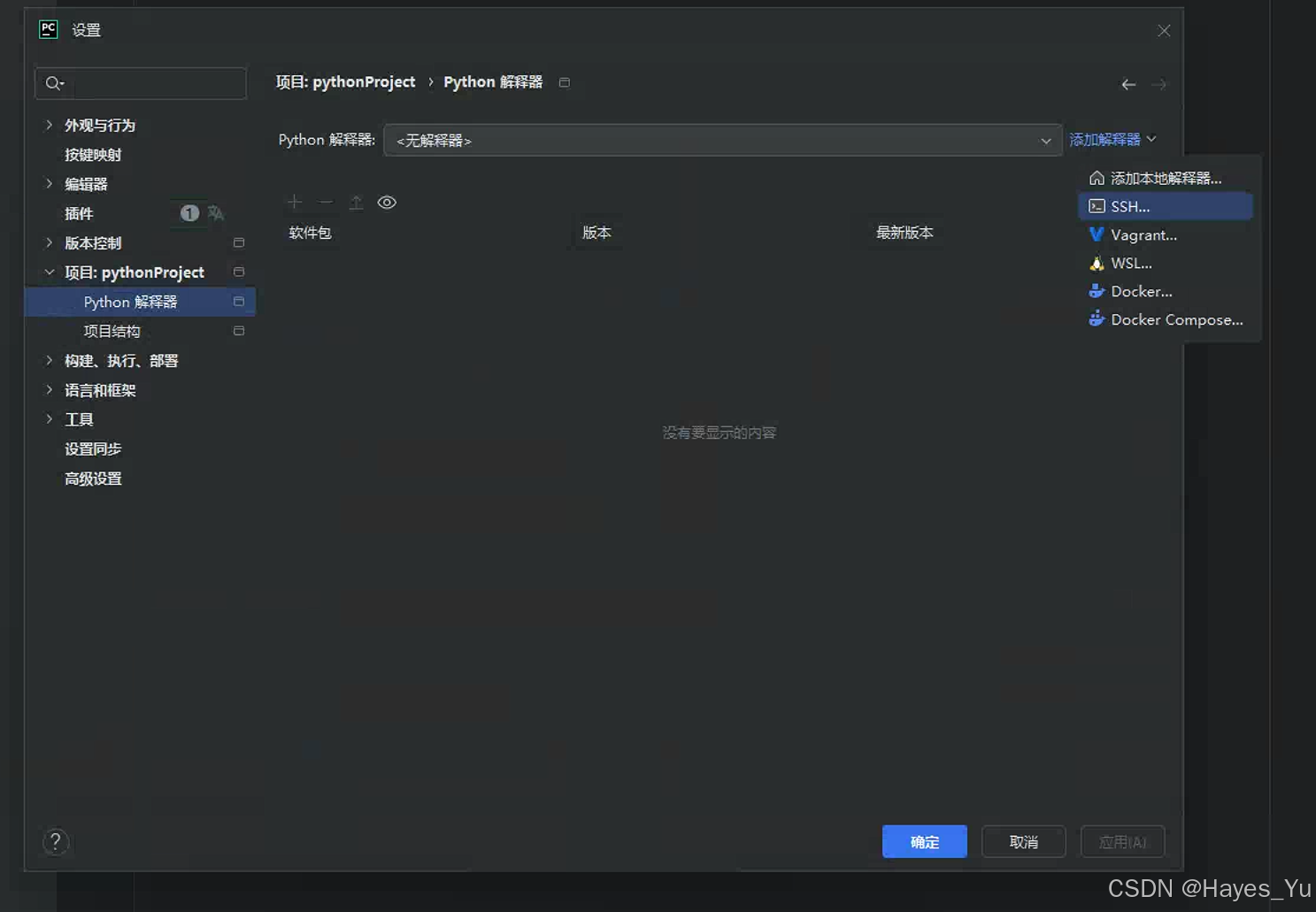1316x912 pixels.
Task: Click the Docker whale icon
Action: 1097,291
